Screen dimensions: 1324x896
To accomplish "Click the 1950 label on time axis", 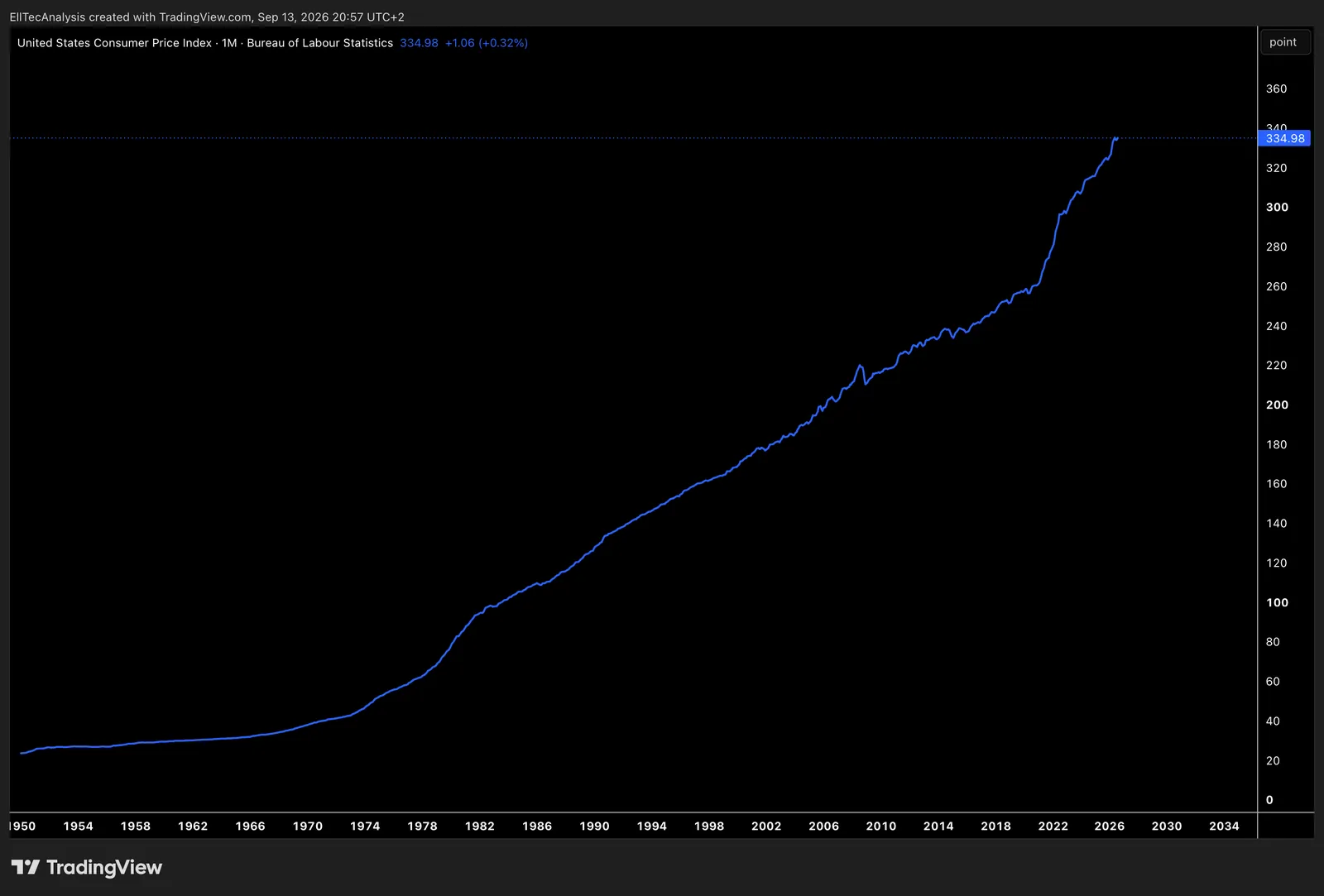I will tap(22, 826).
